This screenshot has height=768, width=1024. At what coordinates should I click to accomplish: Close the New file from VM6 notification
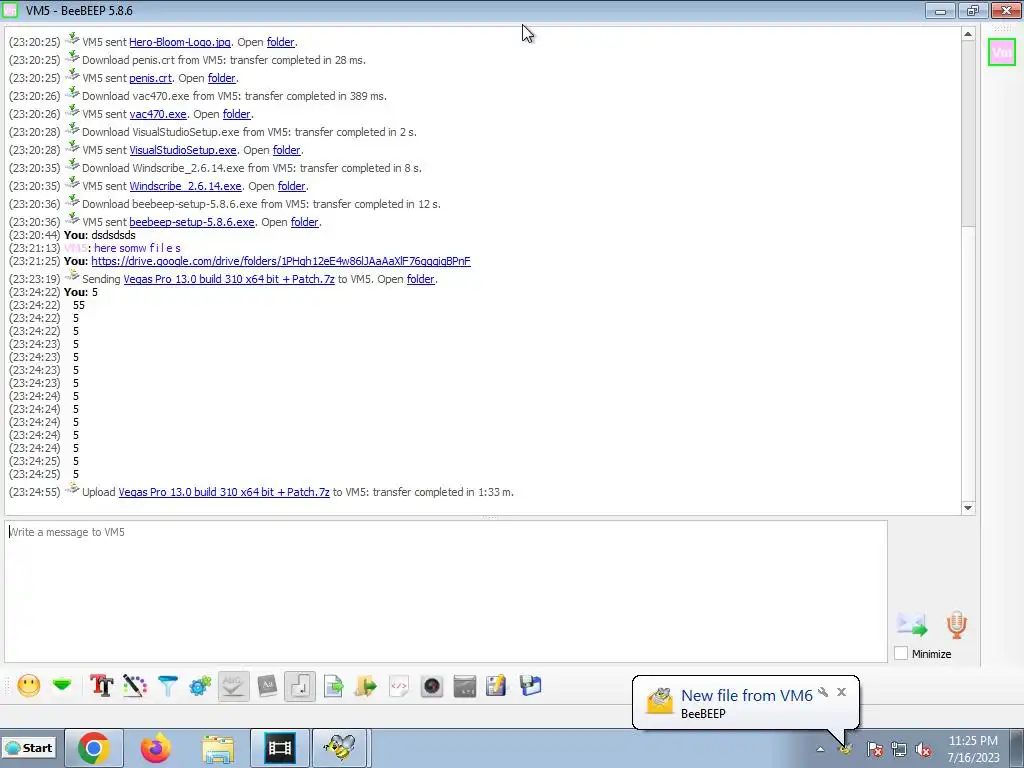tap(841, 692)
